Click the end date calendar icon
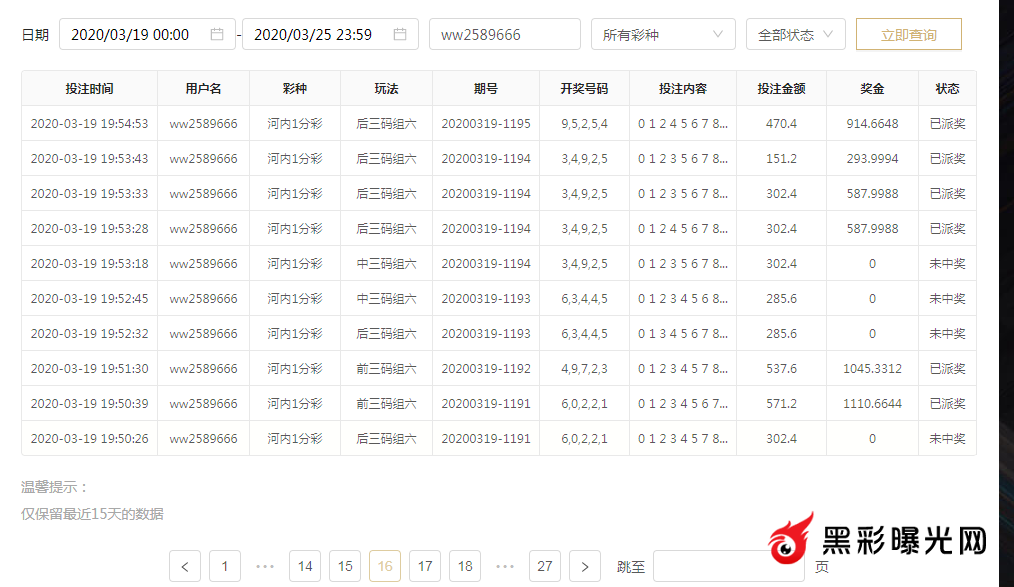1014x587 pixels. (x=400, y=34)
